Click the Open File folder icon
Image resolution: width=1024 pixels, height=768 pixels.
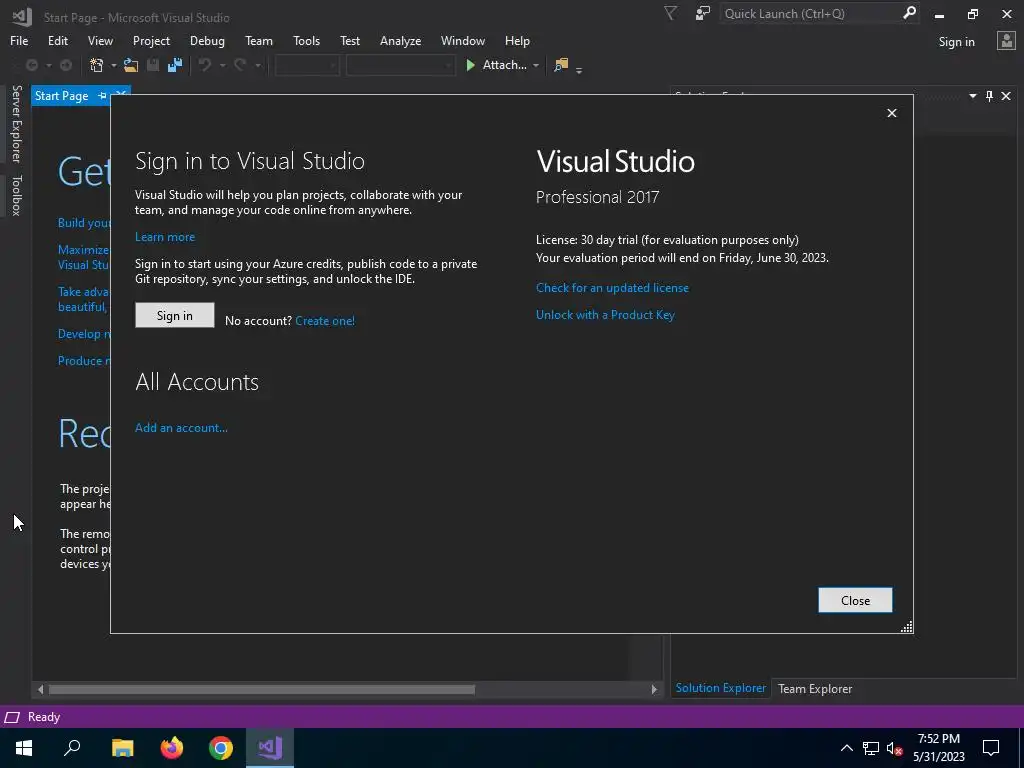point(131,65)
